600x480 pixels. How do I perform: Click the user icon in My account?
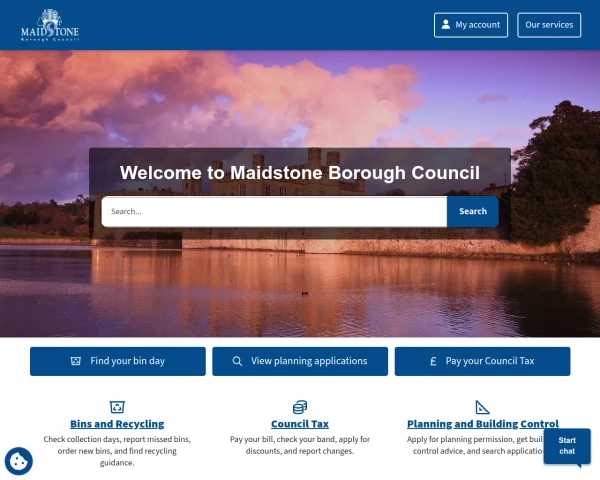point(446,24)
